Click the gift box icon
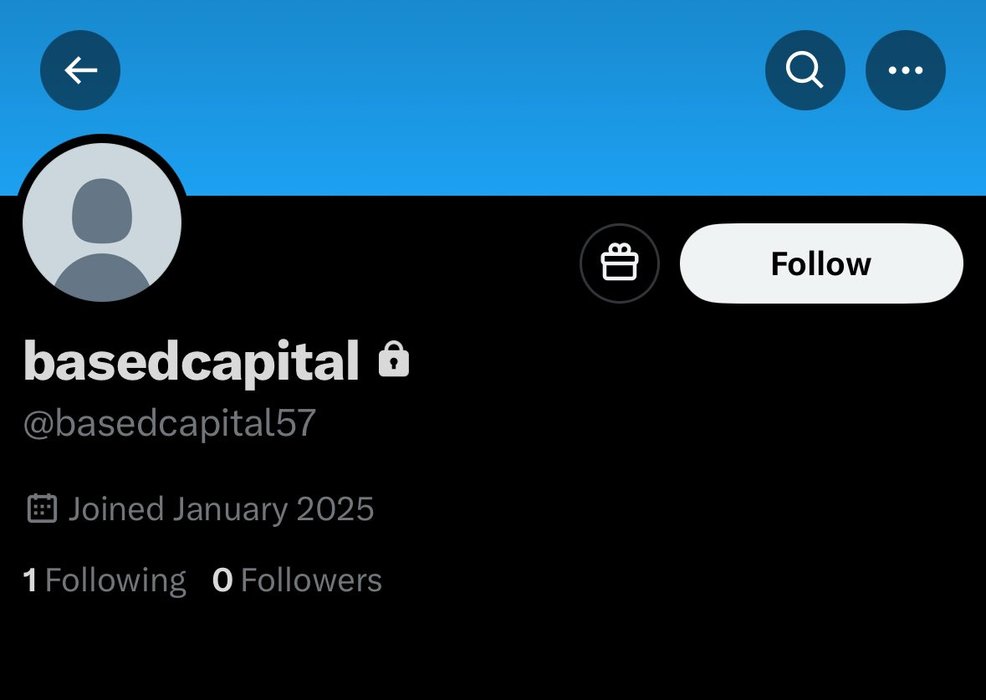This screenshot has width=986, height=700. click(619, 263)
